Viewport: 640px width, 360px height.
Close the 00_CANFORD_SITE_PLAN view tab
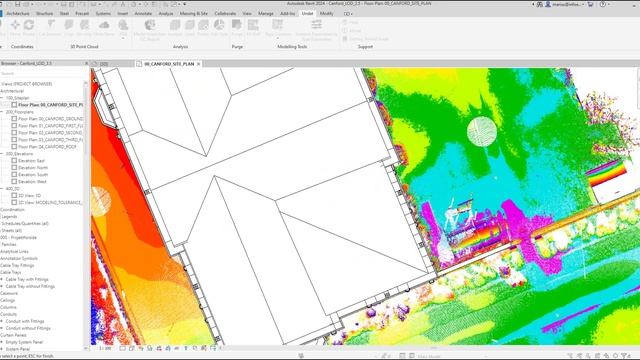[199, 64]
